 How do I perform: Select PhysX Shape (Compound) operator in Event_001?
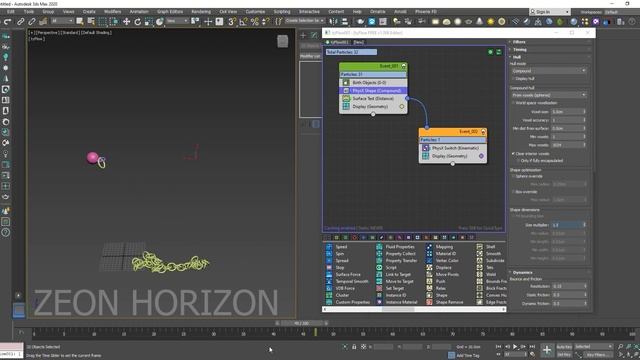(373, 91)
